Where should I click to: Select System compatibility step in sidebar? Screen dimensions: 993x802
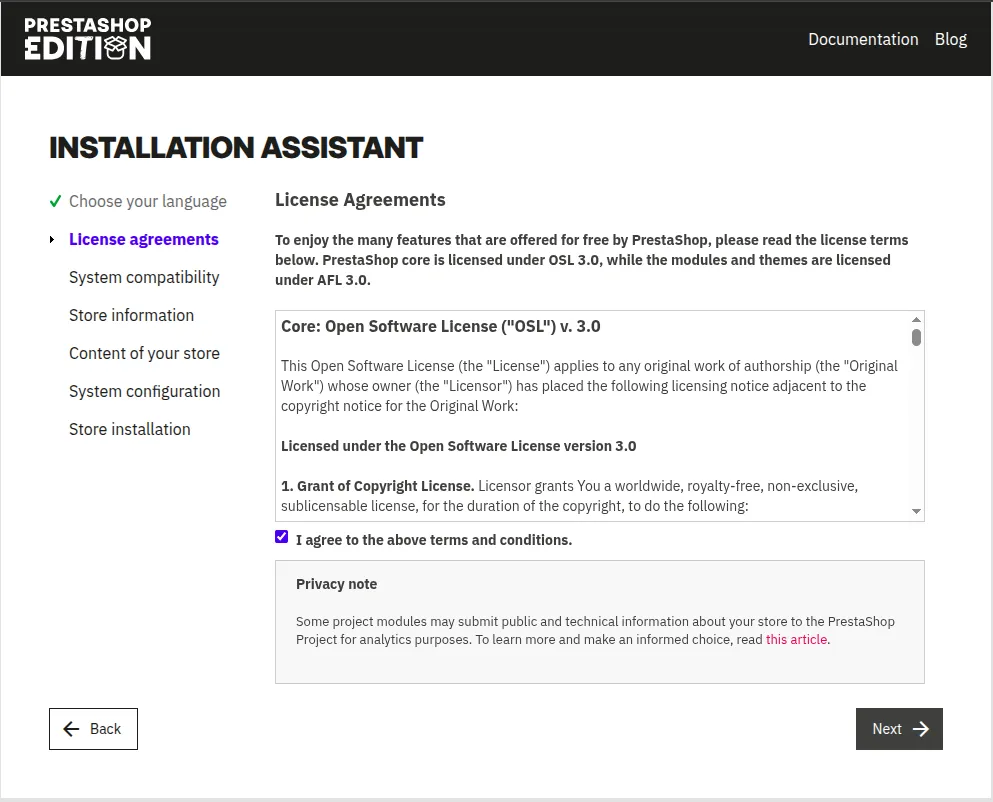point(144,278)
